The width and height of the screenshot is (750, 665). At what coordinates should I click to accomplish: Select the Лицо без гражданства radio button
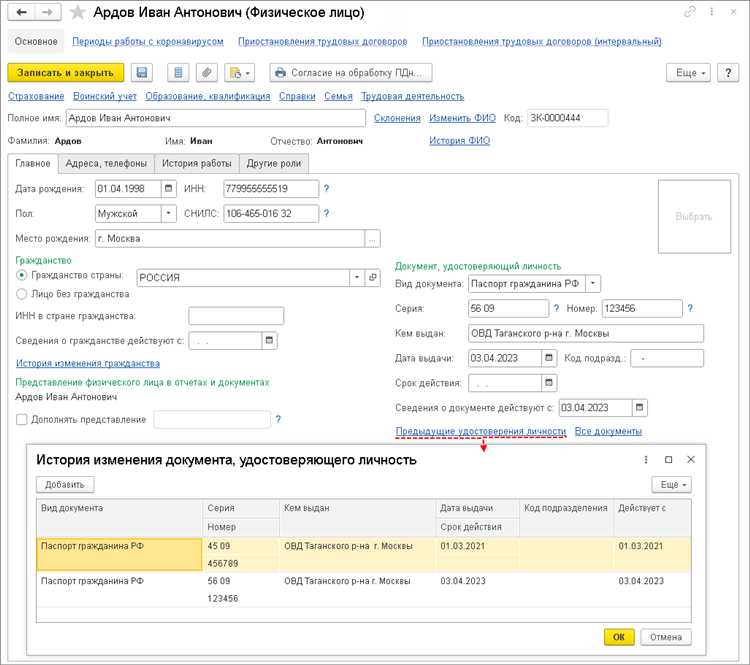(22, 294)
